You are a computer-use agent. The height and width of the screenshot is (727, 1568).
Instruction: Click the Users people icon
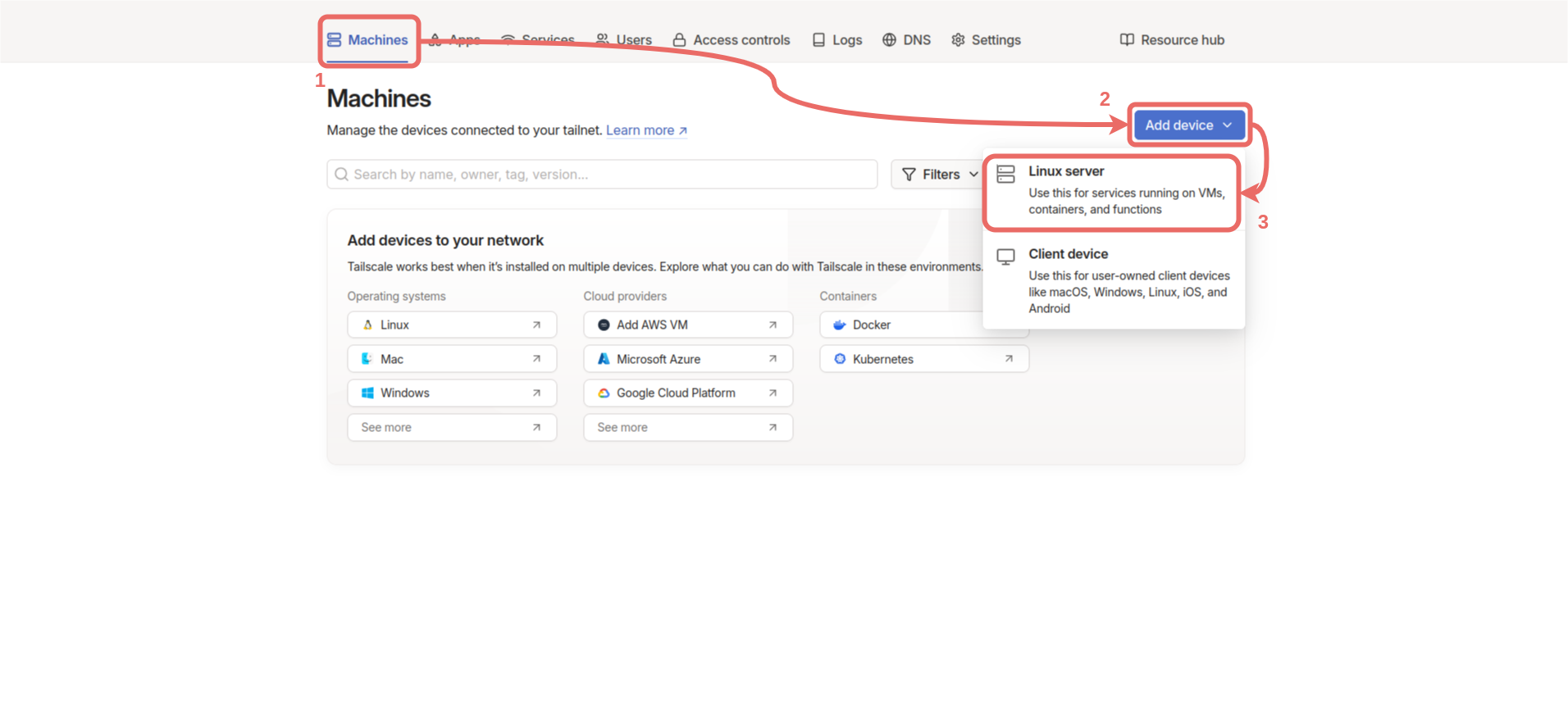tap(603, 40)
